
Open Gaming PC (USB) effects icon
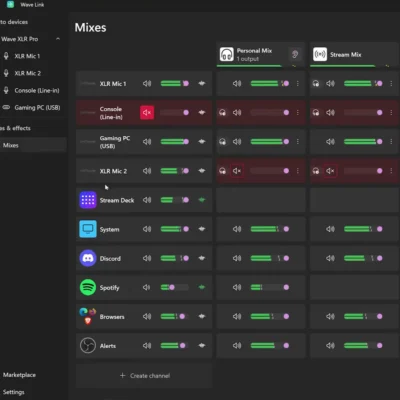202,142
